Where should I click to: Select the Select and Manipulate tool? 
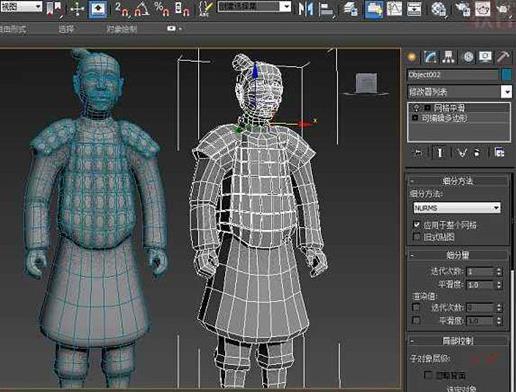(x=77, y=9)
